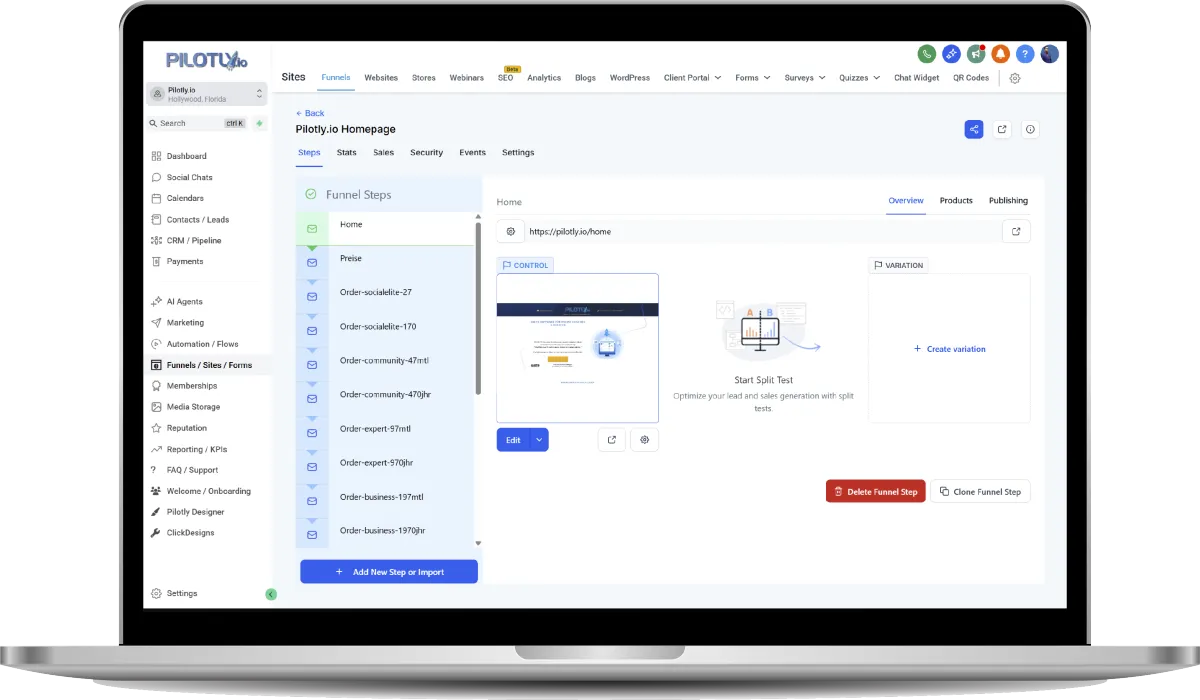This screenshot has width=1200, height=700.
Task: Click the info icon for Pilotly.io Homepage
Action: coord(1031,129)
